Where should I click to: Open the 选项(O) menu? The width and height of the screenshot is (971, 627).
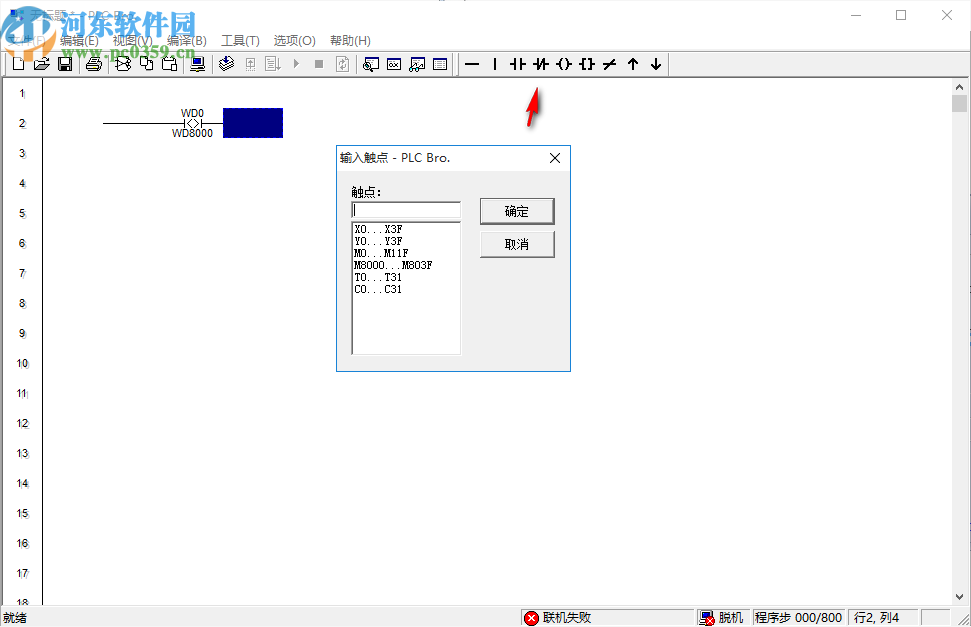coord(295,41)
